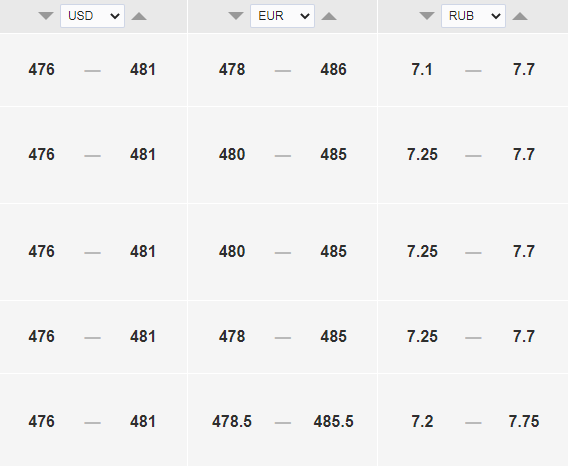Sort EUR column descending with down arrow
This screenshot has width=568, height=466.
click(x=236, y=16)
